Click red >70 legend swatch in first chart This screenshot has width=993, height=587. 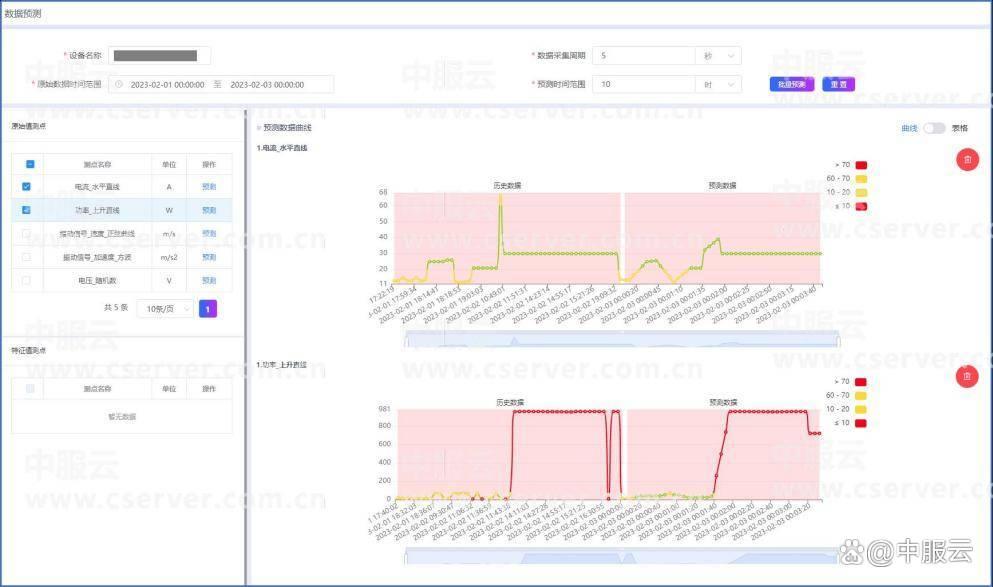pos(861,165)
